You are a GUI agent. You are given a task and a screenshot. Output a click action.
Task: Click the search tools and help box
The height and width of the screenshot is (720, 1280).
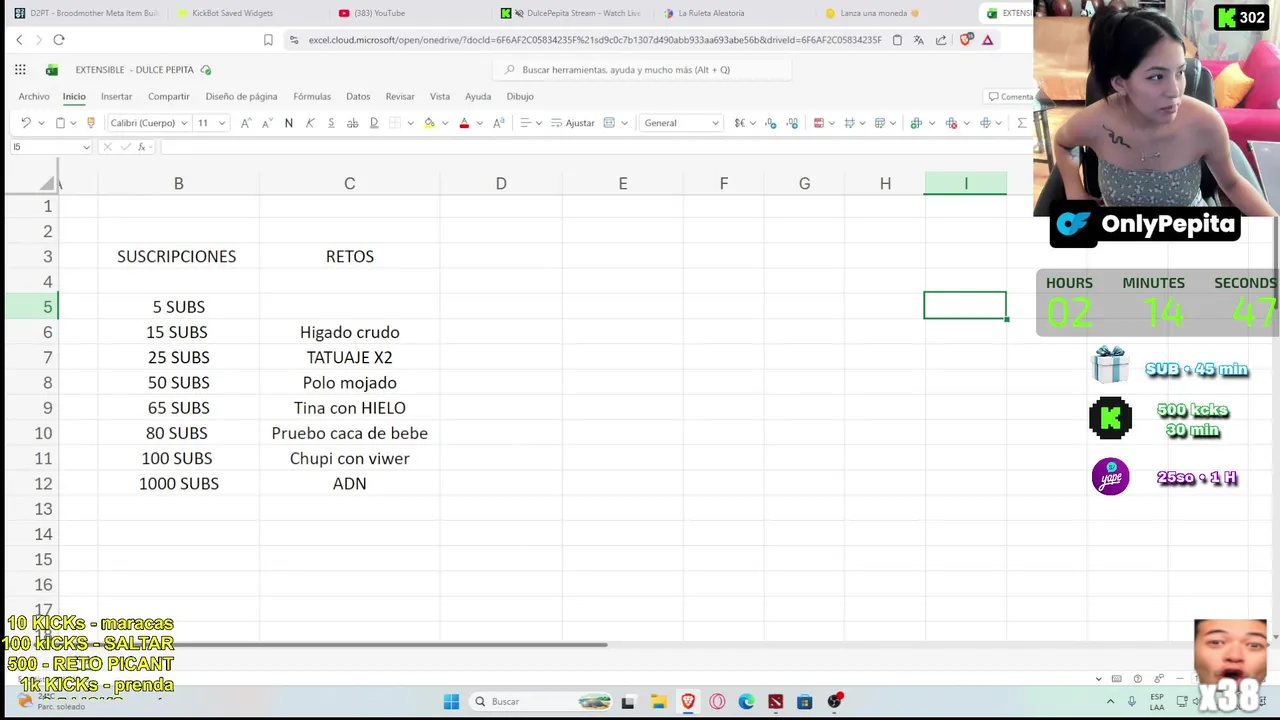coord(642,70)
